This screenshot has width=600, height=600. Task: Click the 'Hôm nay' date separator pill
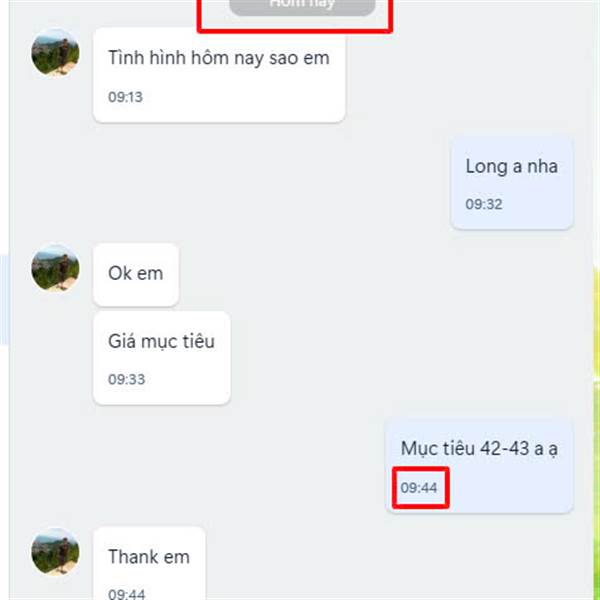pyautogui.click(x=302, y=5)
